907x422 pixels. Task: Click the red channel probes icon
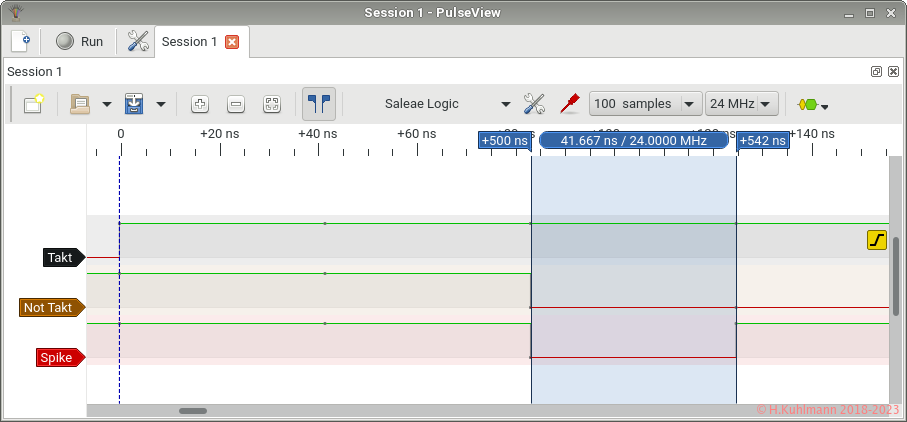569,104
